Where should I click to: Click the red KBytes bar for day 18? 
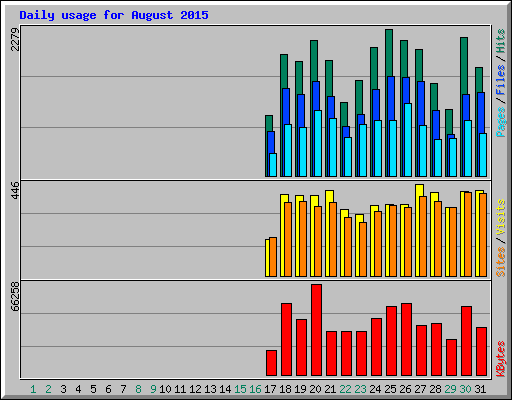click(x=286, y=339)
